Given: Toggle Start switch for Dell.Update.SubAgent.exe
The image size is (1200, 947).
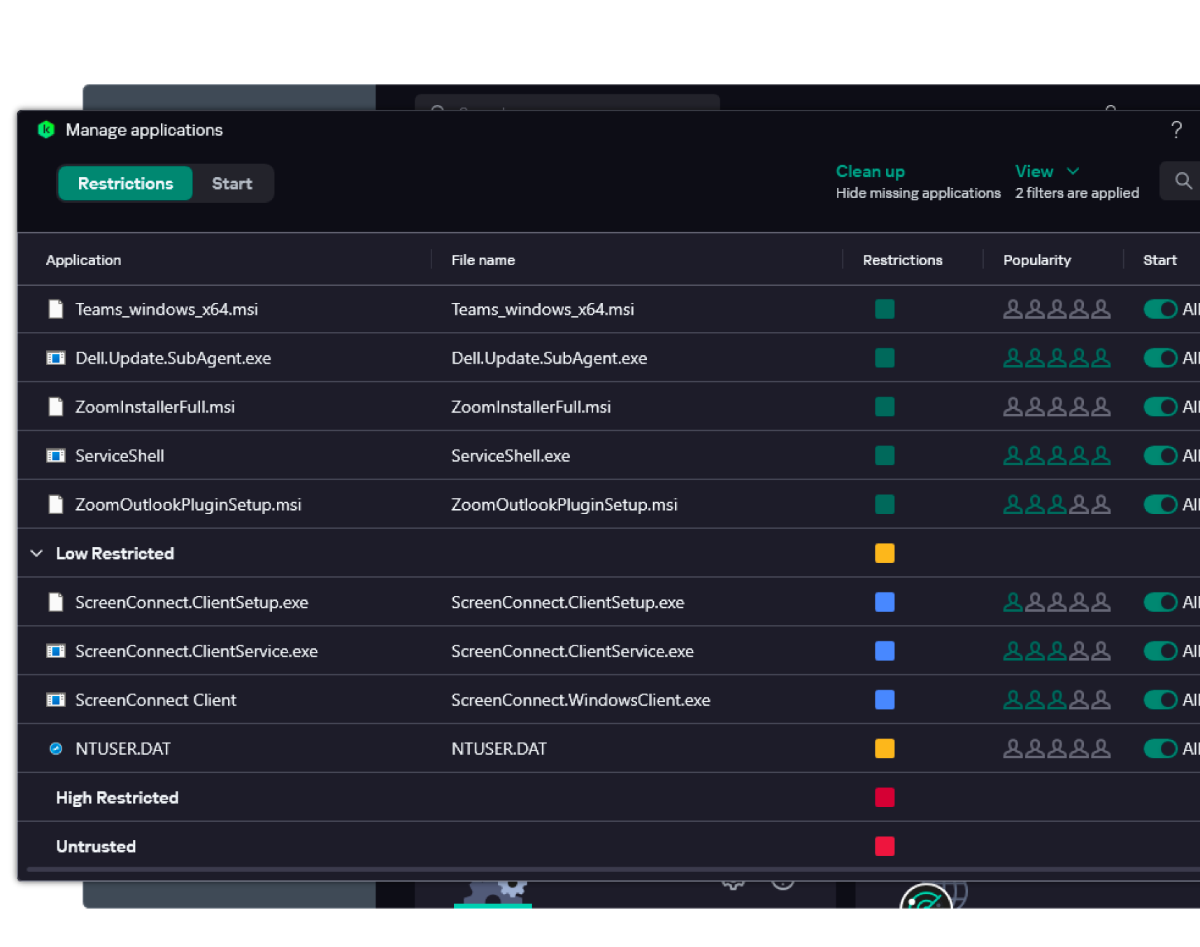Looking at the screenshot, I should click(1160, 358).
